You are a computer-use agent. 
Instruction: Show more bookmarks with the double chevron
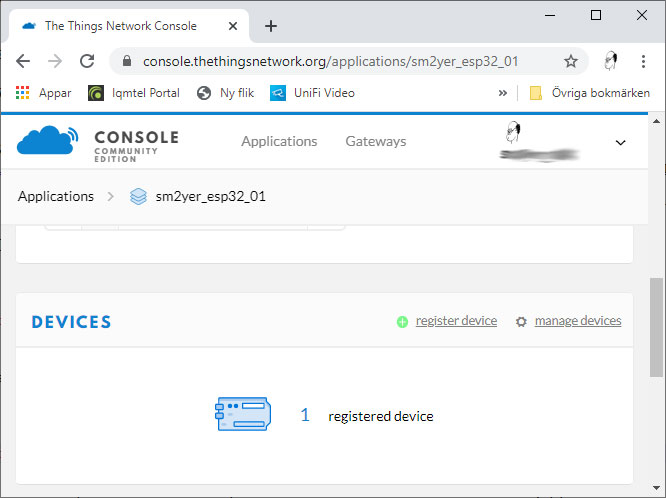coord(502,93)
